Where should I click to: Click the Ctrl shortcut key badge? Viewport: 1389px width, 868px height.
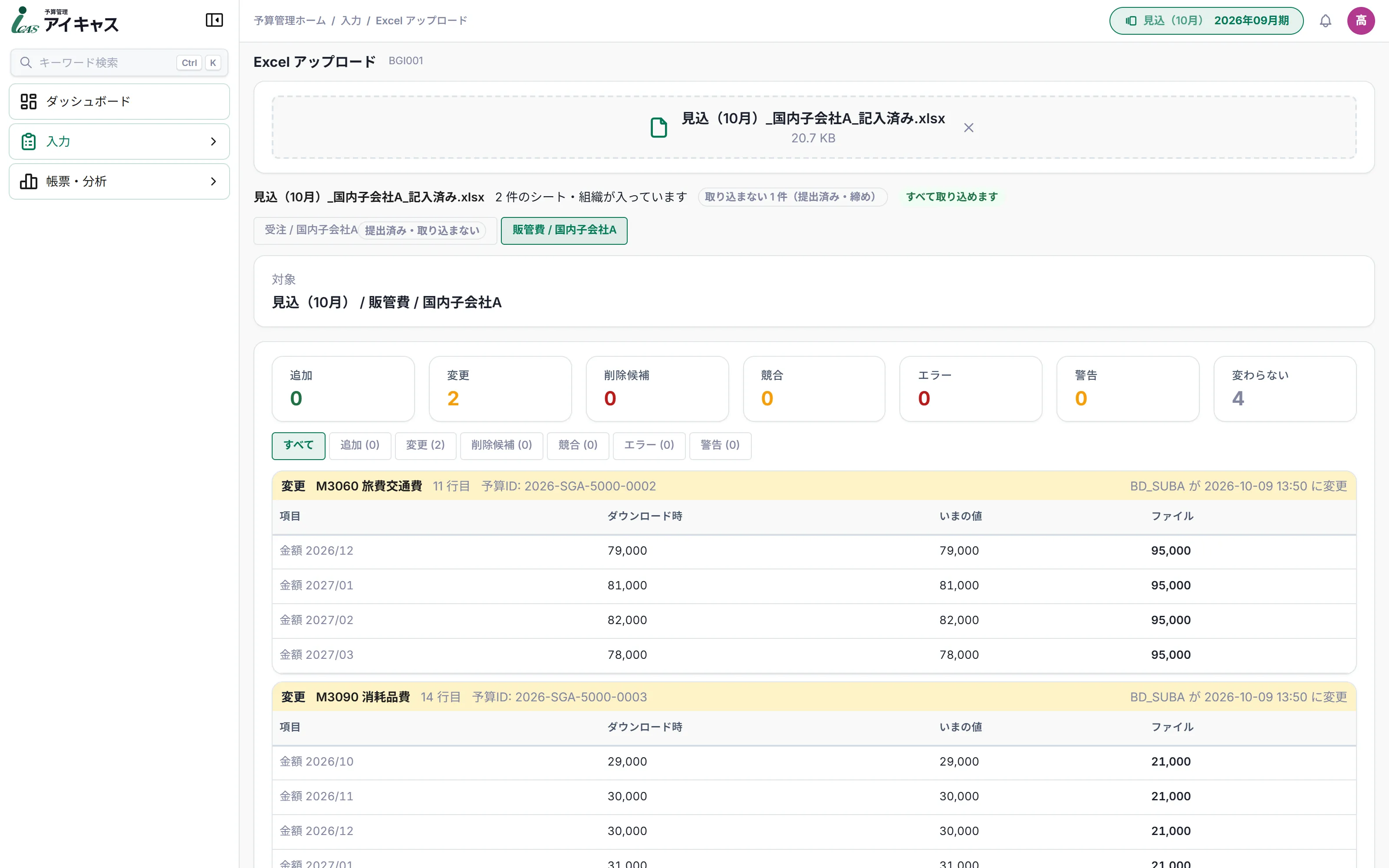point(189,63)
